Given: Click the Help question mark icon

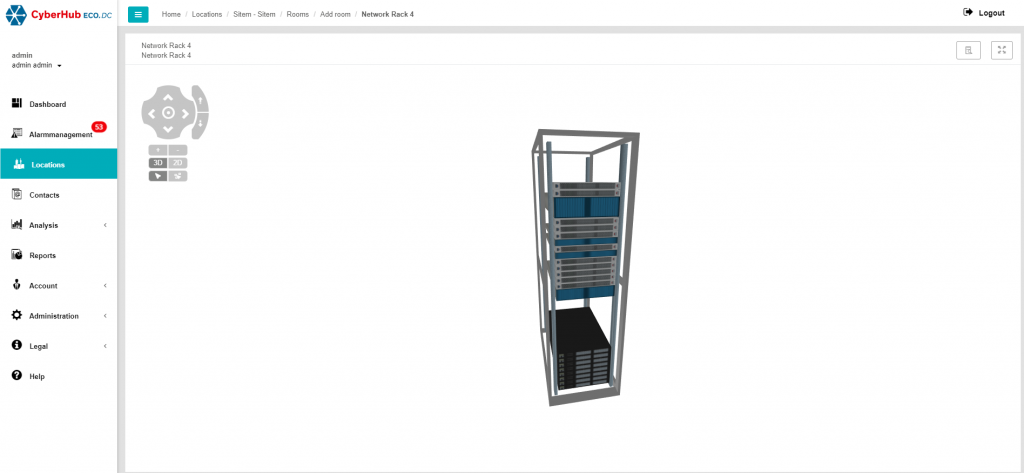Looking at the screenshot, I should coord(17,376).
